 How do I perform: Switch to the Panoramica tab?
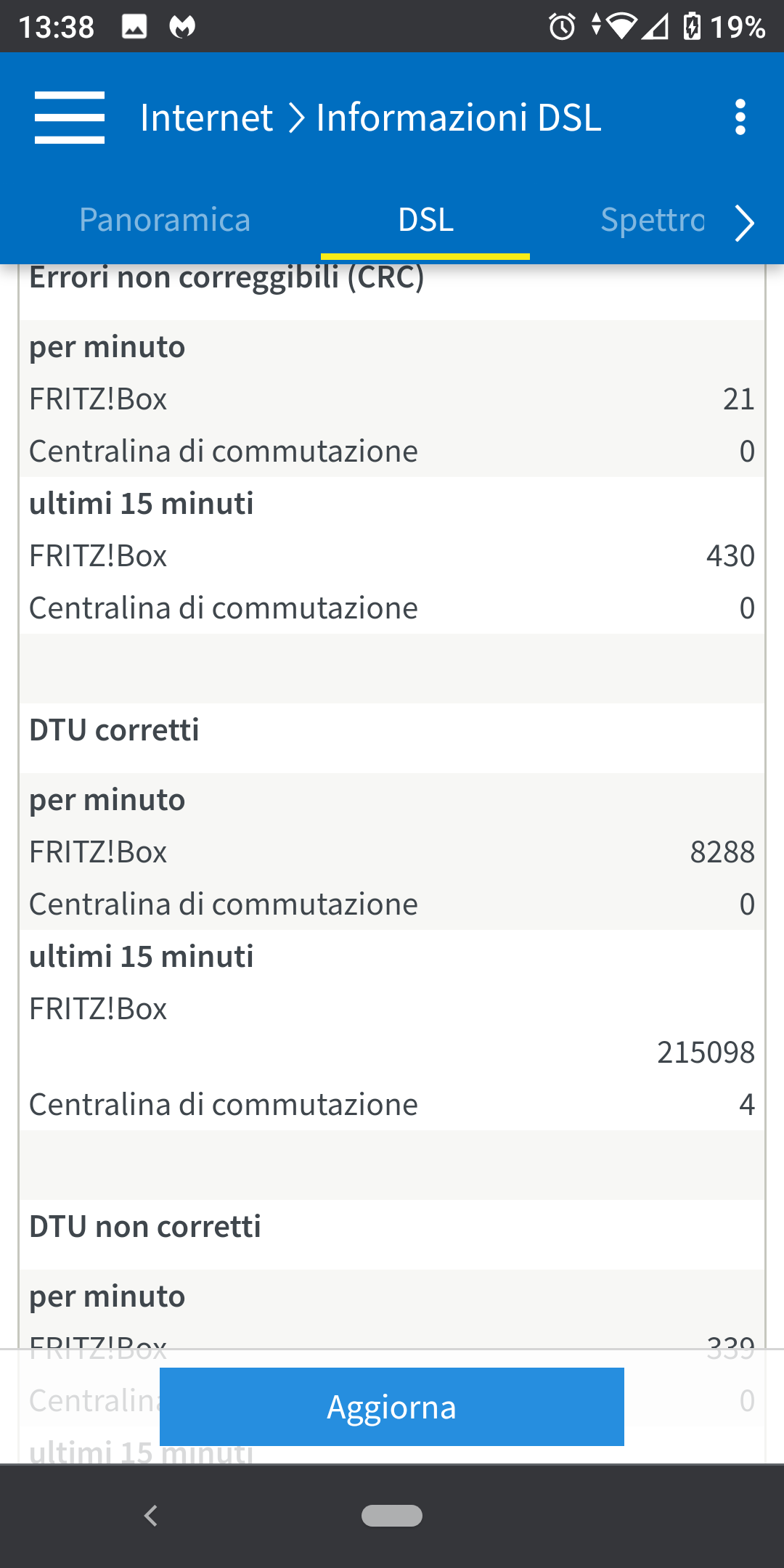point(165,220)
